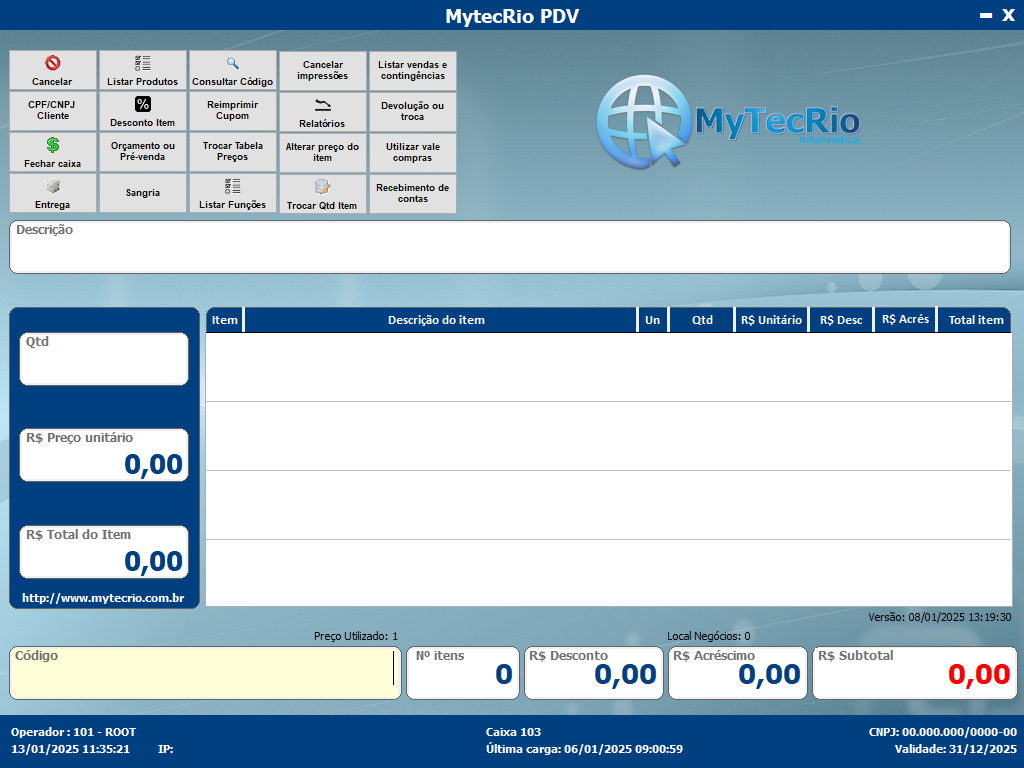Click inside the Código input field
Image resolution: width=1024 pixels, height=768 pixels.
(x=205, y=673)
